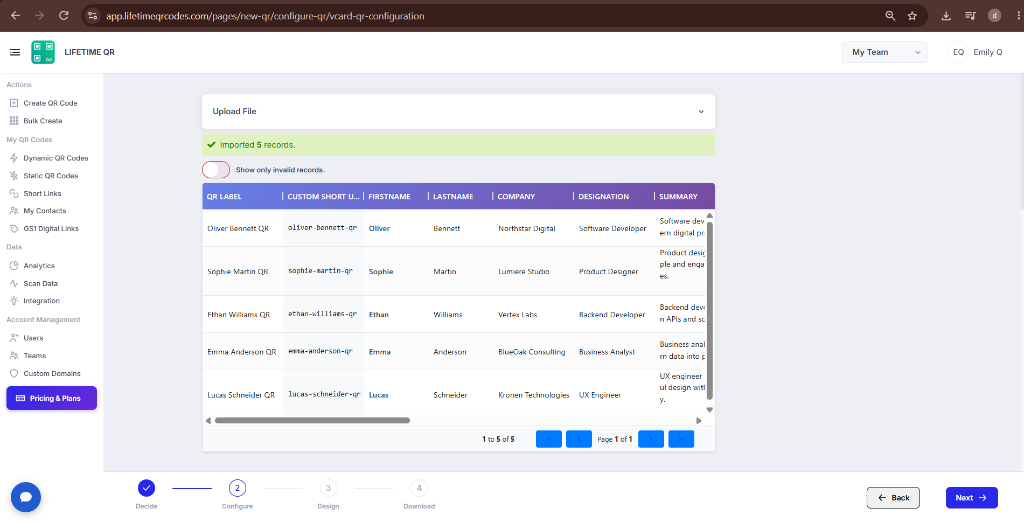Image resolution: width=1024 pixels, height=522 pixels.
Task: Click the Next button
Action: [972, 498]
